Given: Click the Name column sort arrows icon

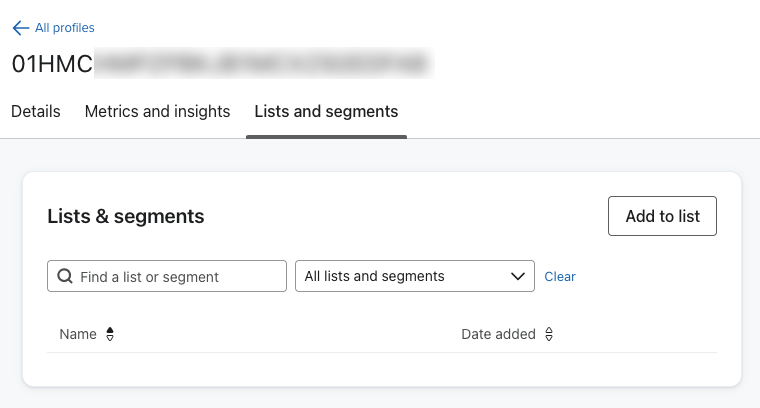Looking at the screenshot, I should 110,335.
